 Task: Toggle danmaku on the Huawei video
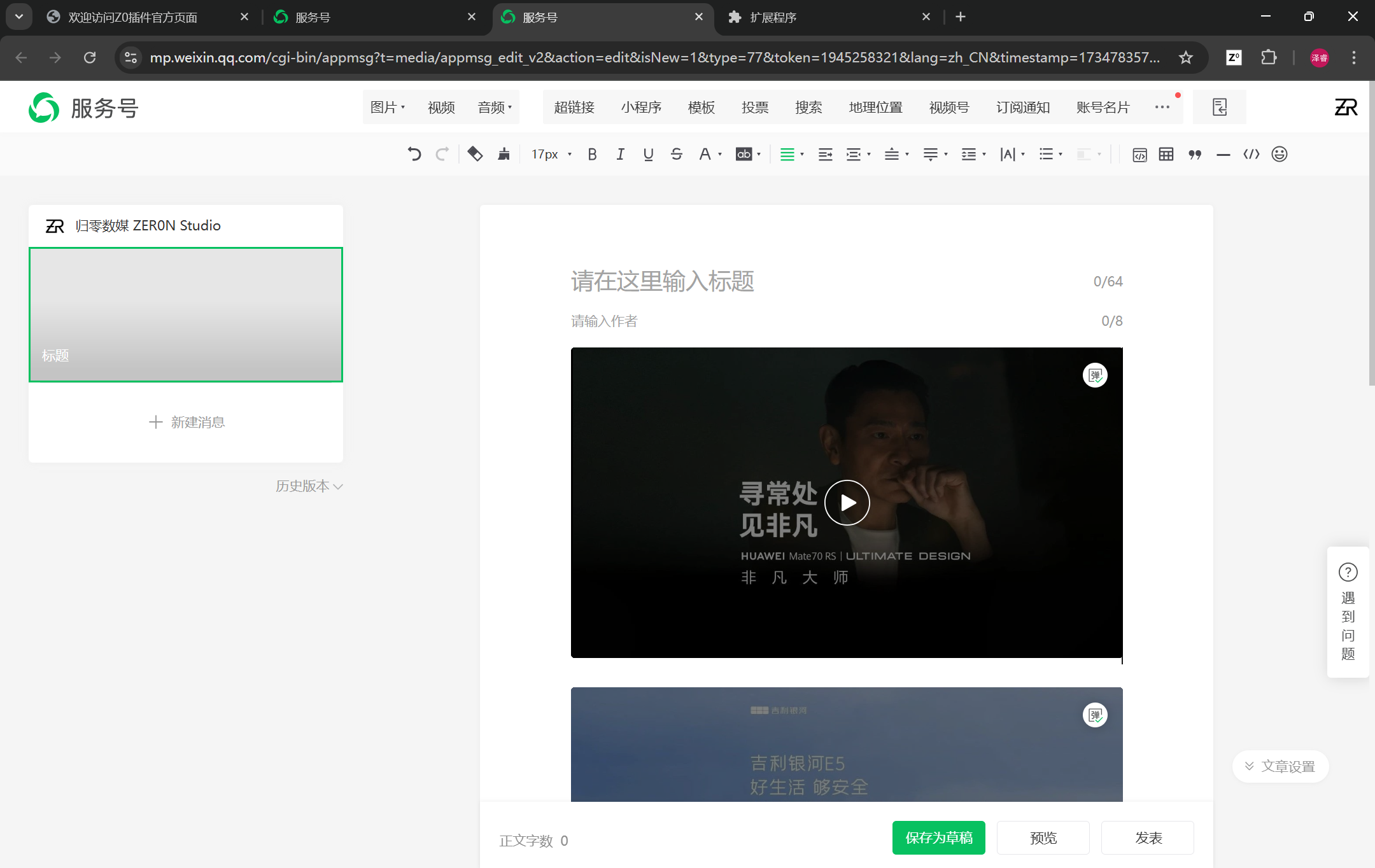pos(1095,375)
